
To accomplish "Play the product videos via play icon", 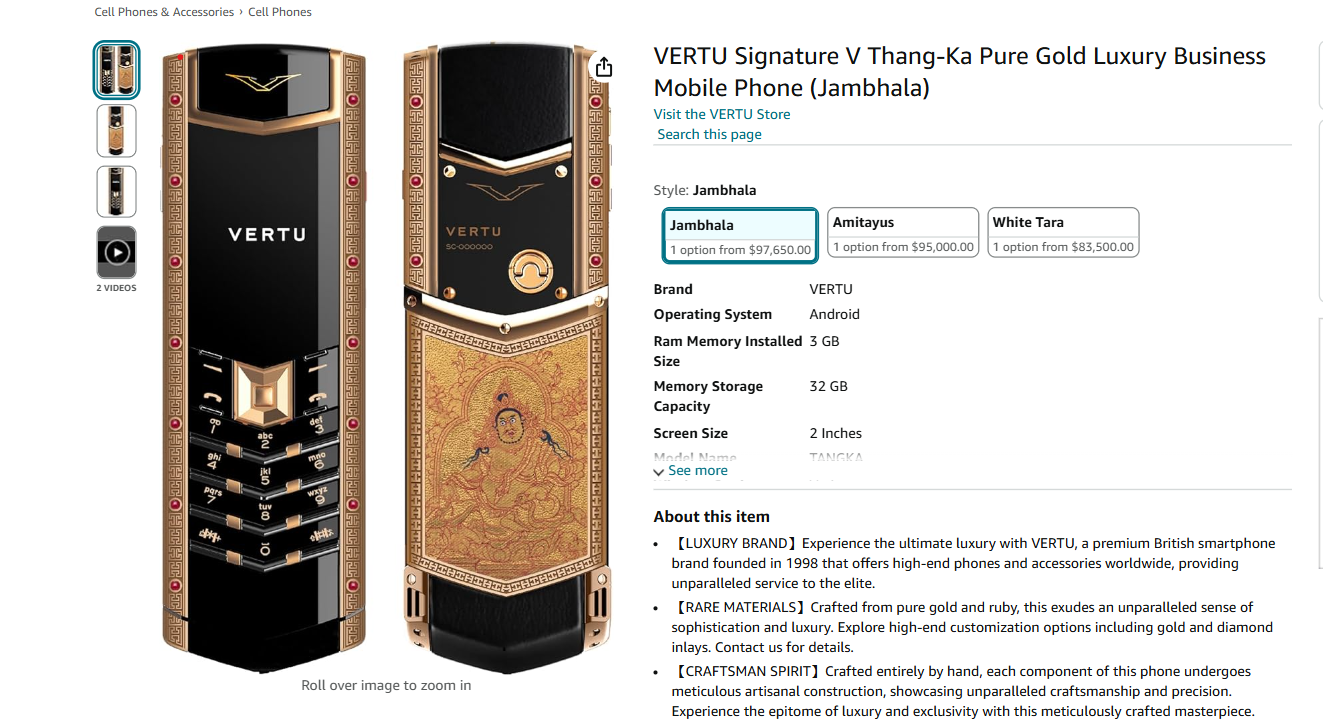I will [x=116, y=252].
